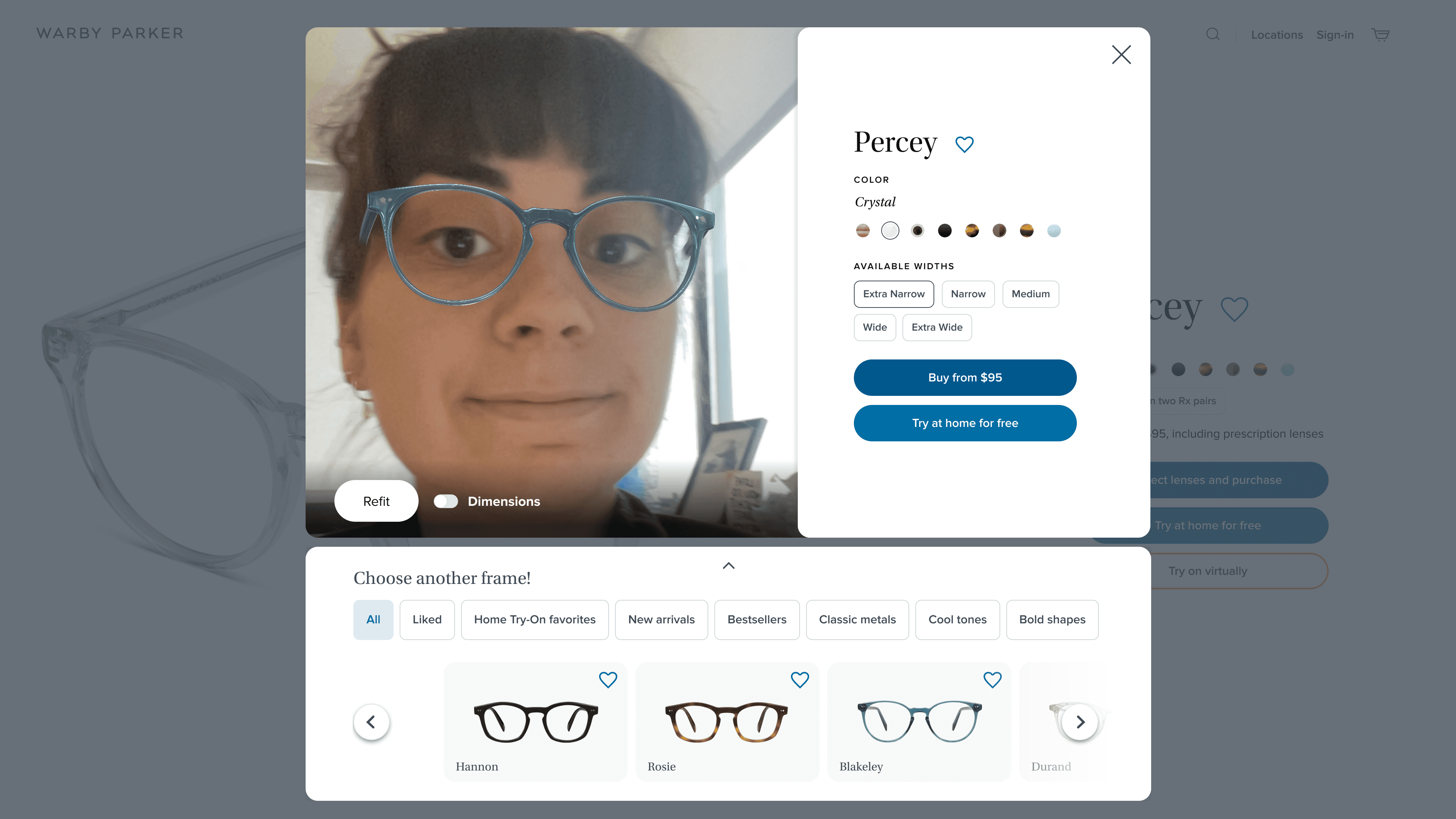
Task: Show the Cool tones frame category
Action: (957, 620)
